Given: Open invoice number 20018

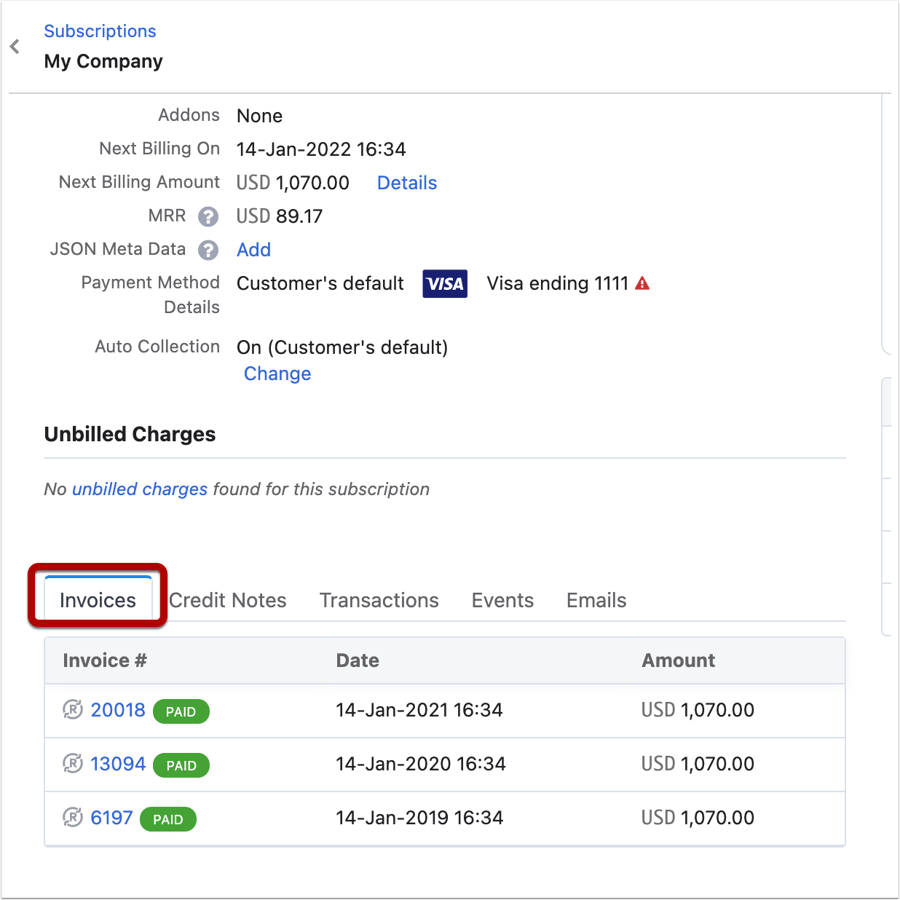Looking at the screenshot, I should [x=118, y=710].
